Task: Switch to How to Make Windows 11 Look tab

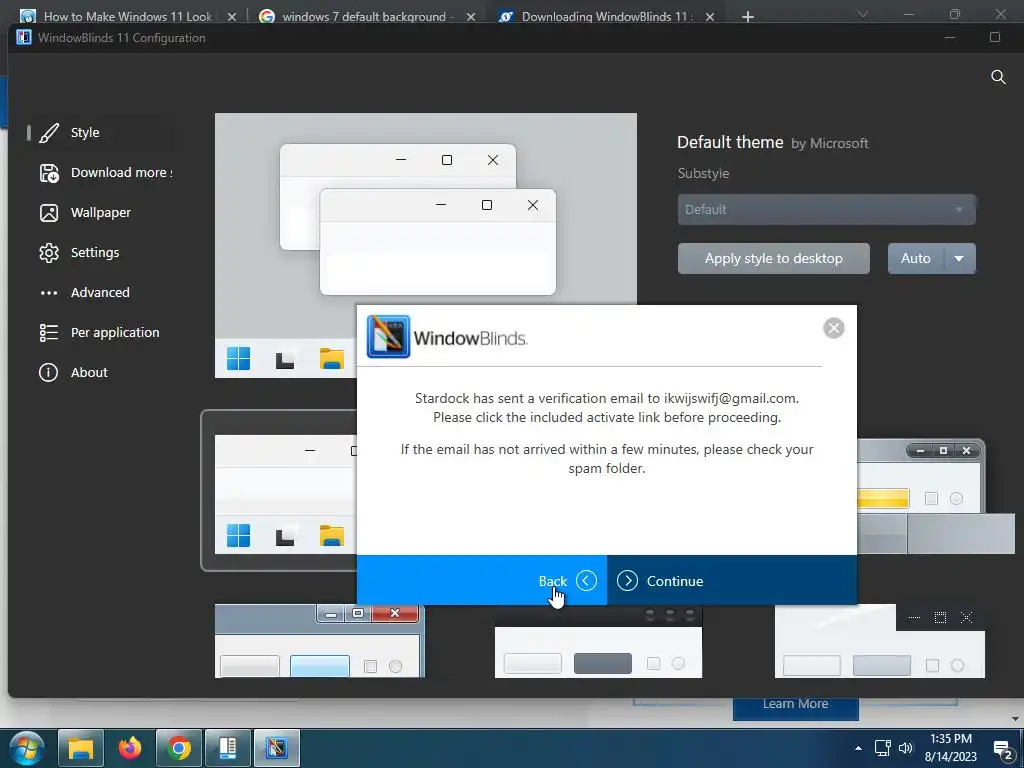Action: [x=127, y=16]
